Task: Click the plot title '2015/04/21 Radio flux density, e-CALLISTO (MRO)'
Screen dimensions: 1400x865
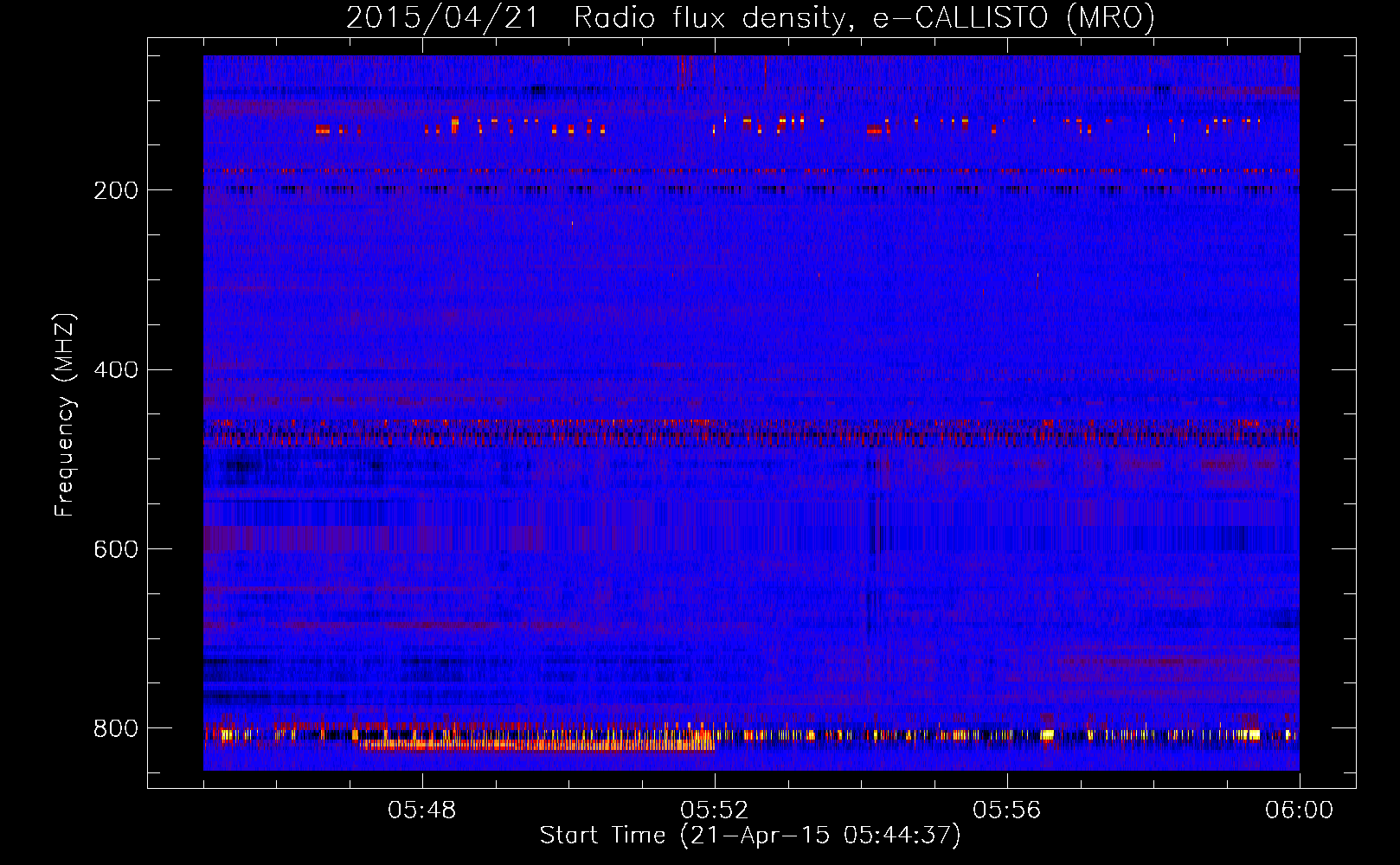Action: [x=750, y=17]
